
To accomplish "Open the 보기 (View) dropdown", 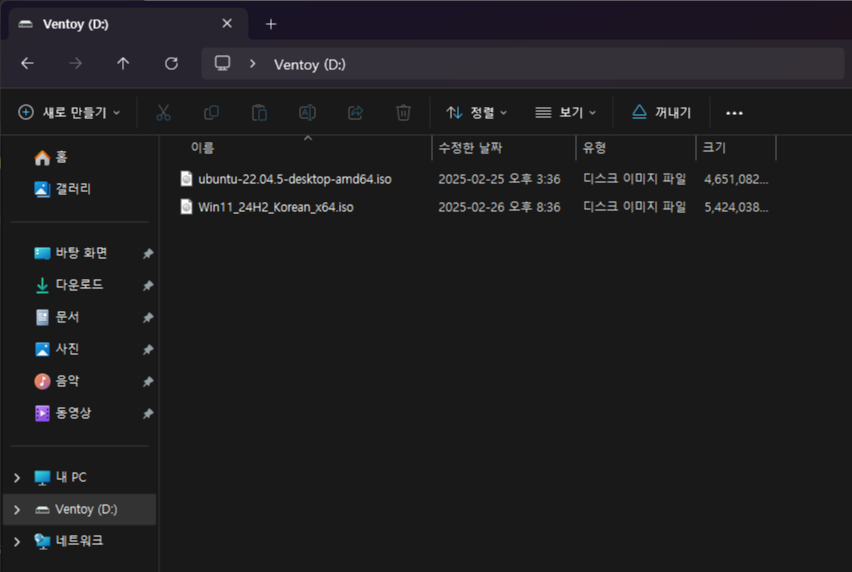I will coord(566,112).
